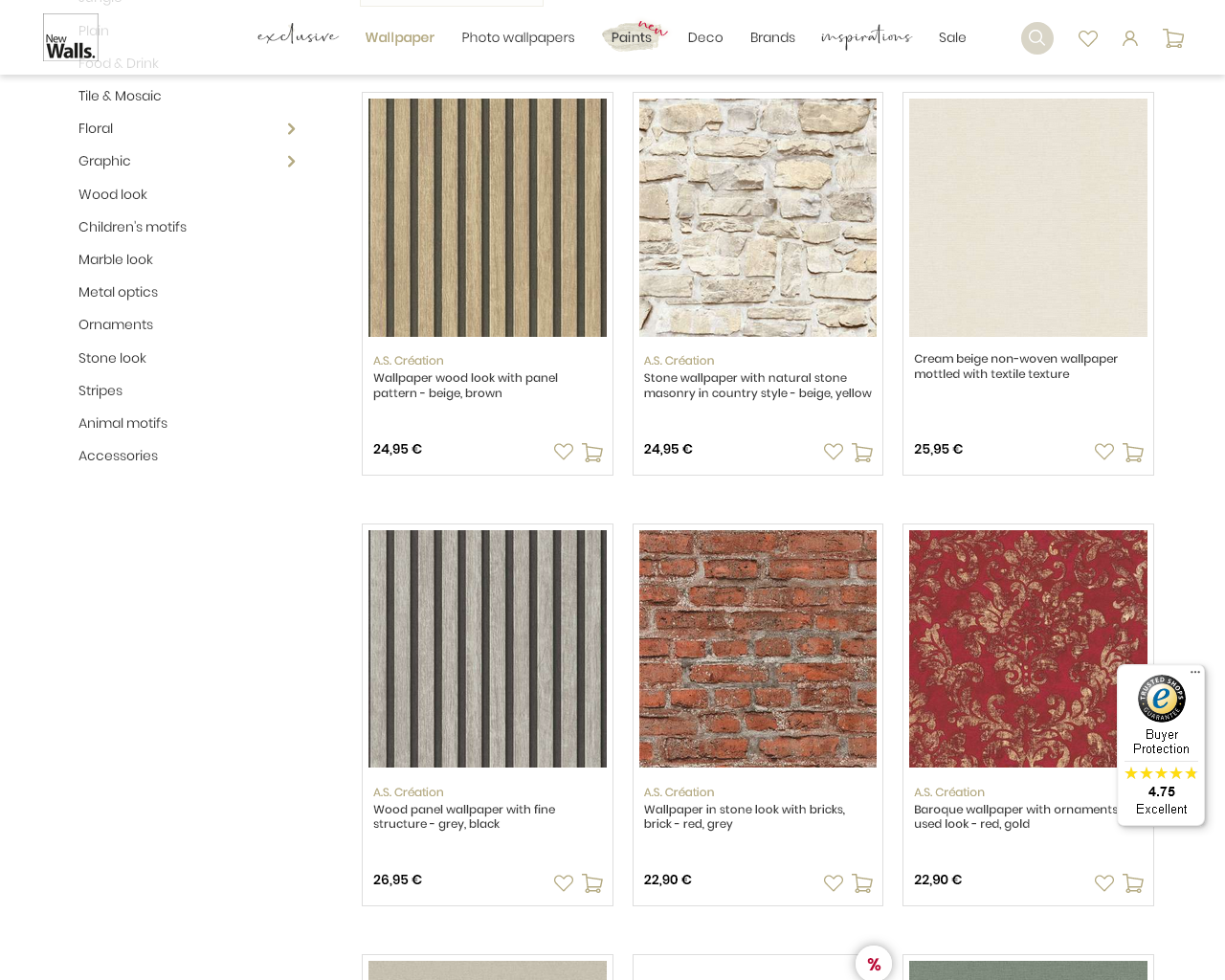Add baroque red gold wallpaper to wishlist
1225x980 pixels.
click(x=1104, y=883)
